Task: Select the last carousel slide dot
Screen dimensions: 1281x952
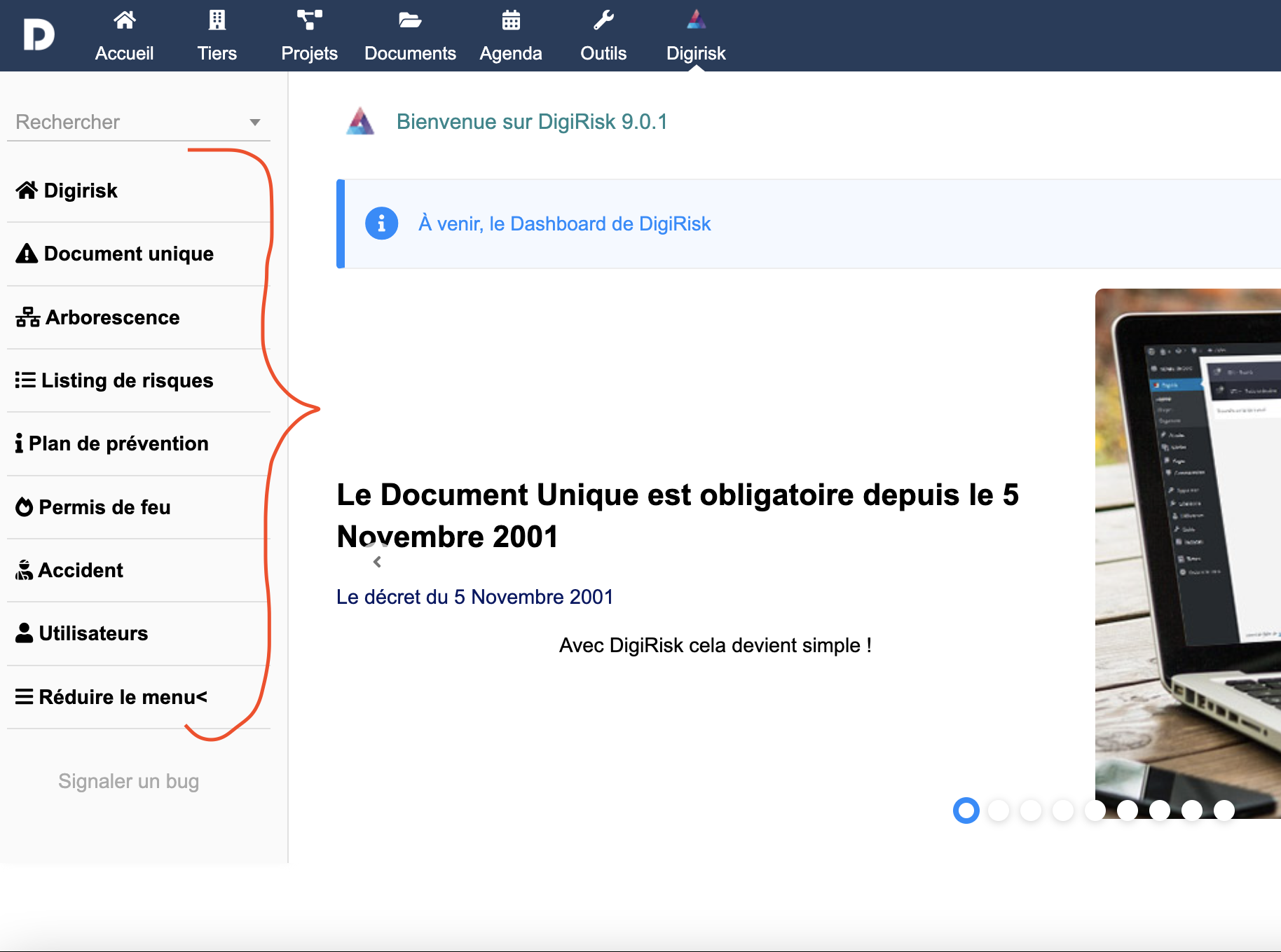Action: (x=1224, y=810)
